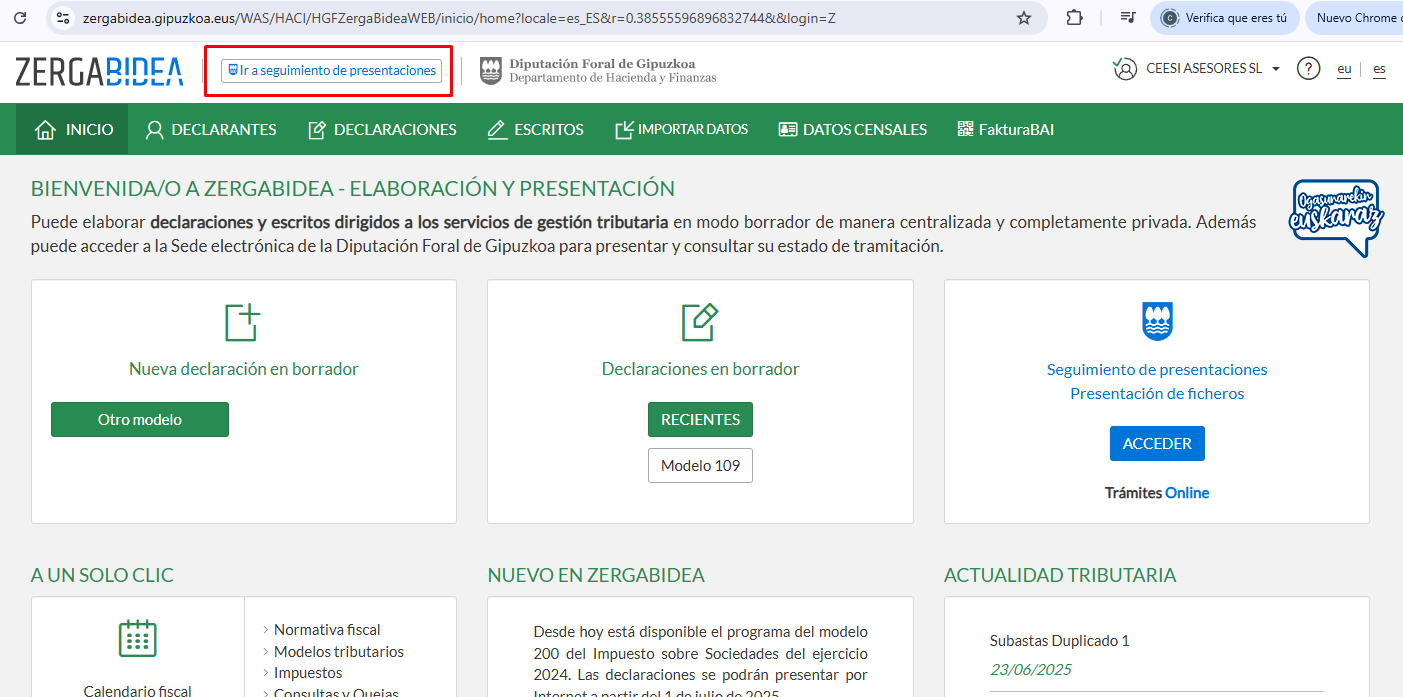The width and height of the screenshot is (1403, 697).
Task: Open the INICIO menu tab
Action: point(73,129)
